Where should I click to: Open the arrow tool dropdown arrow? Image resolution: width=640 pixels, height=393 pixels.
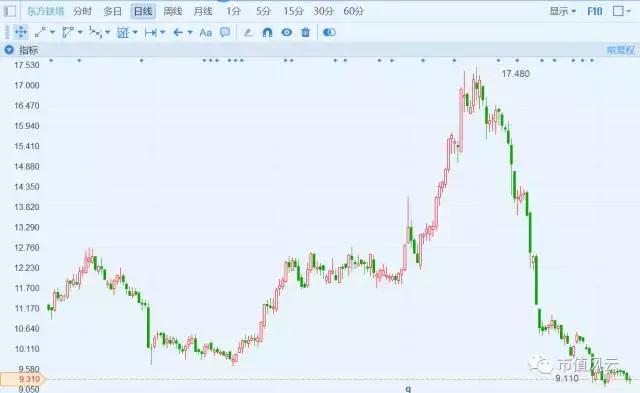190,32
